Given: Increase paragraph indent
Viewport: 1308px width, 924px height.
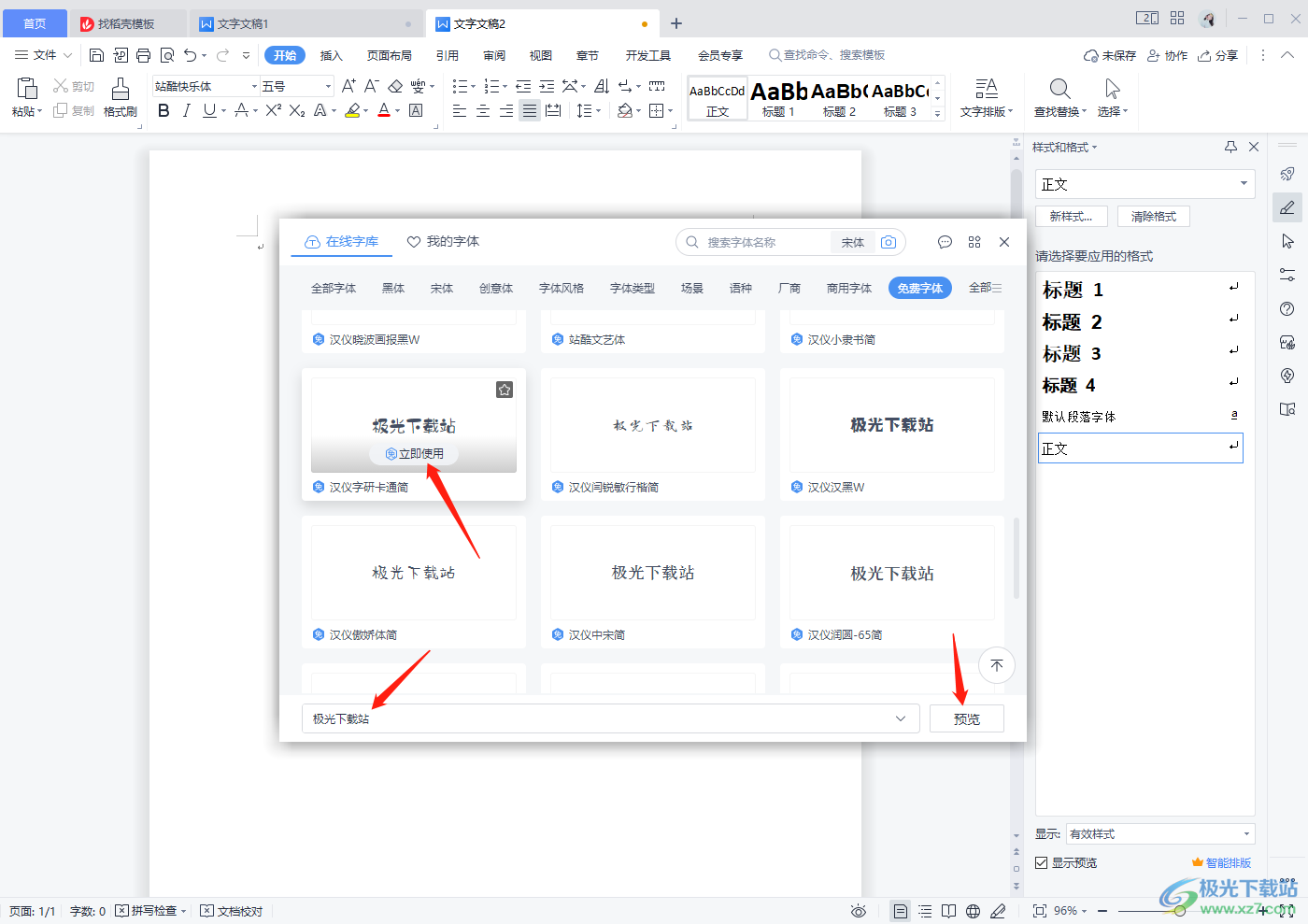Looking at the screenshot, I should [x=547, y=86].
